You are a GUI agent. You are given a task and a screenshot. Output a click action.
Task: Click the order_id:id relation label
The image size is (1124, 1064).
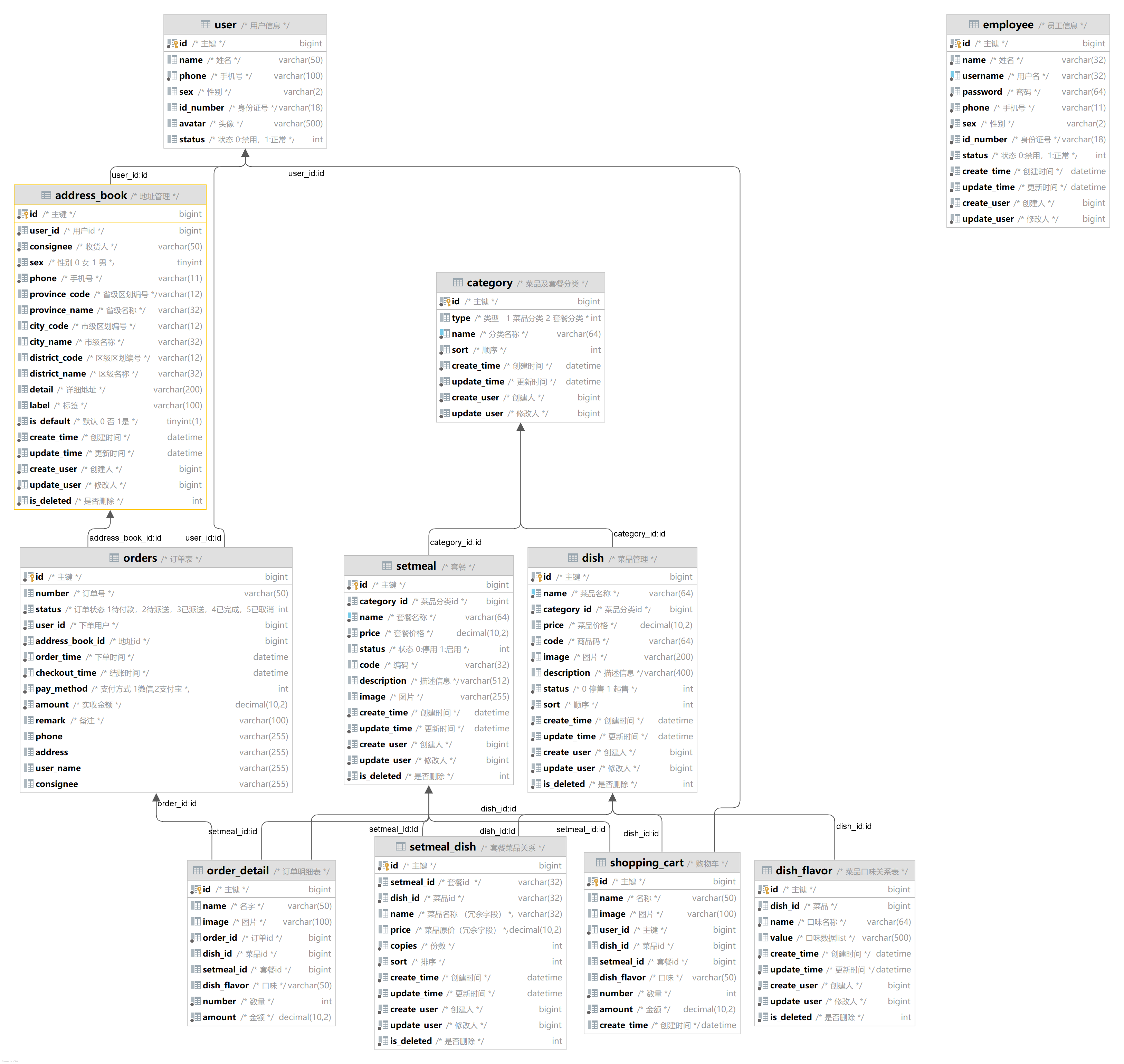click(177, 803)
